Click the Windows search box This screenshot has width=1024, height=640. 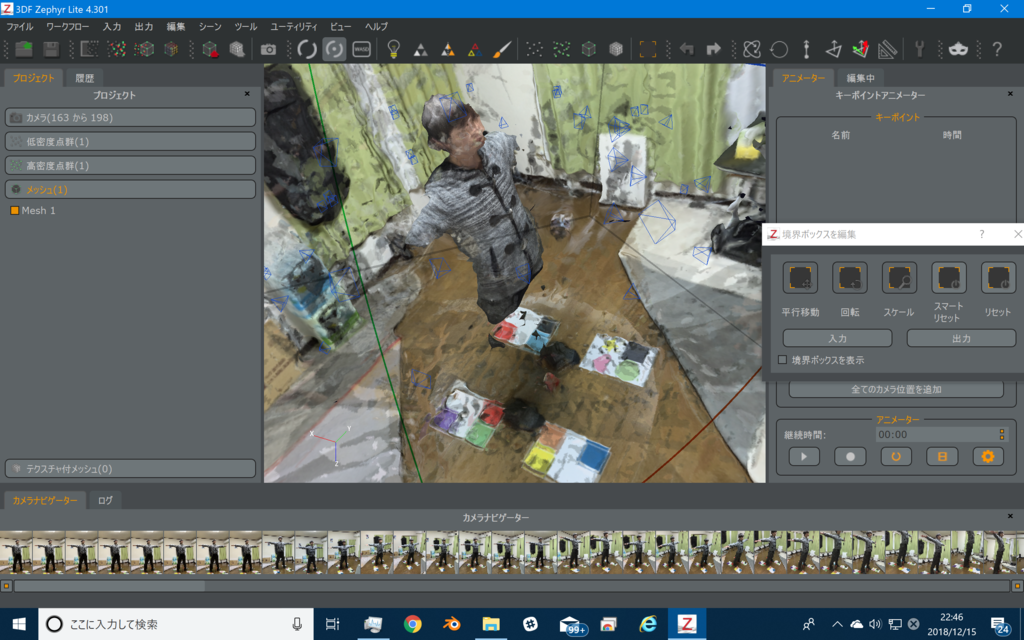tap(176, 624)
